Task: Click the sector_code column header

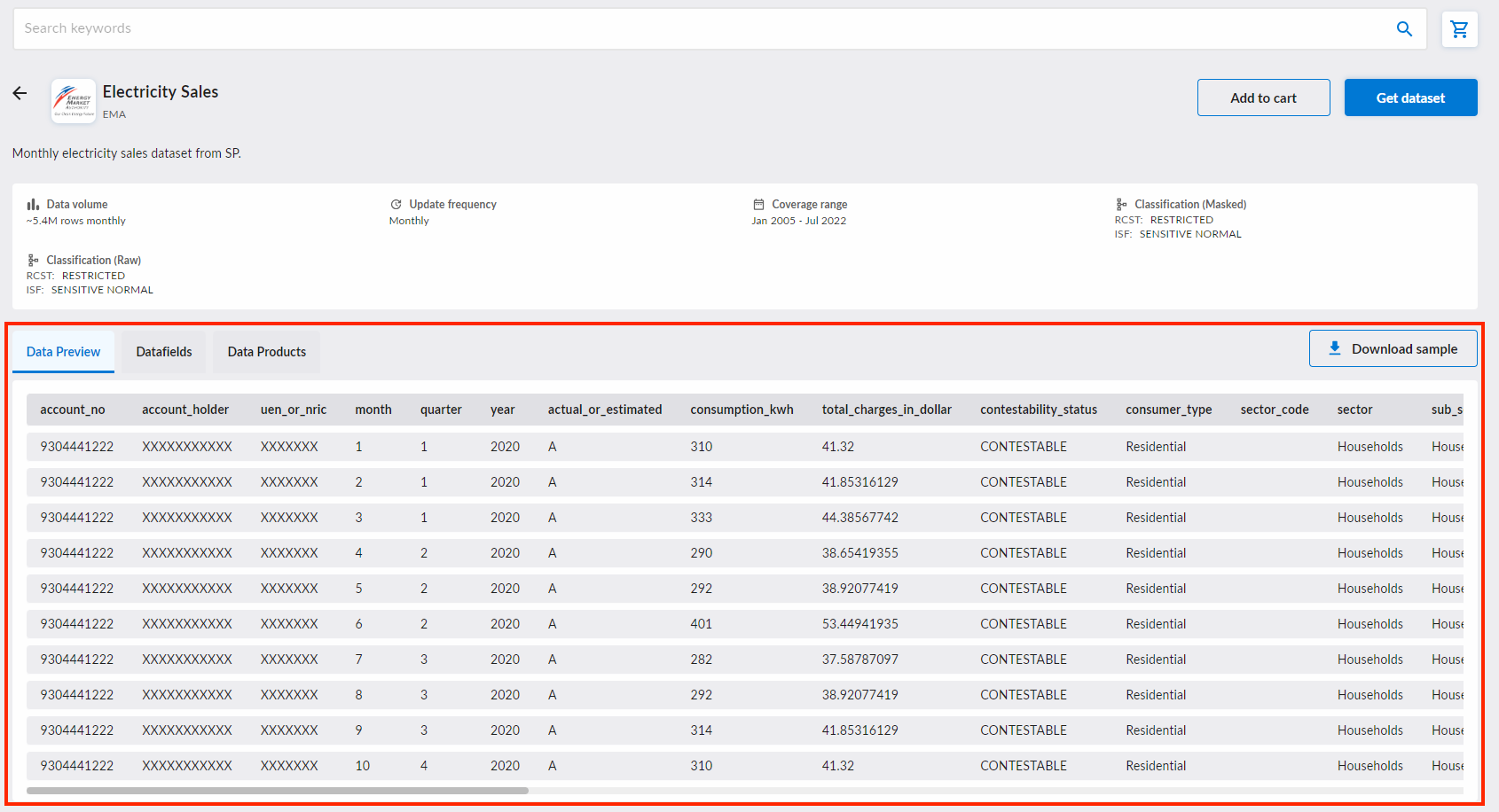Action: [1275, 410]
